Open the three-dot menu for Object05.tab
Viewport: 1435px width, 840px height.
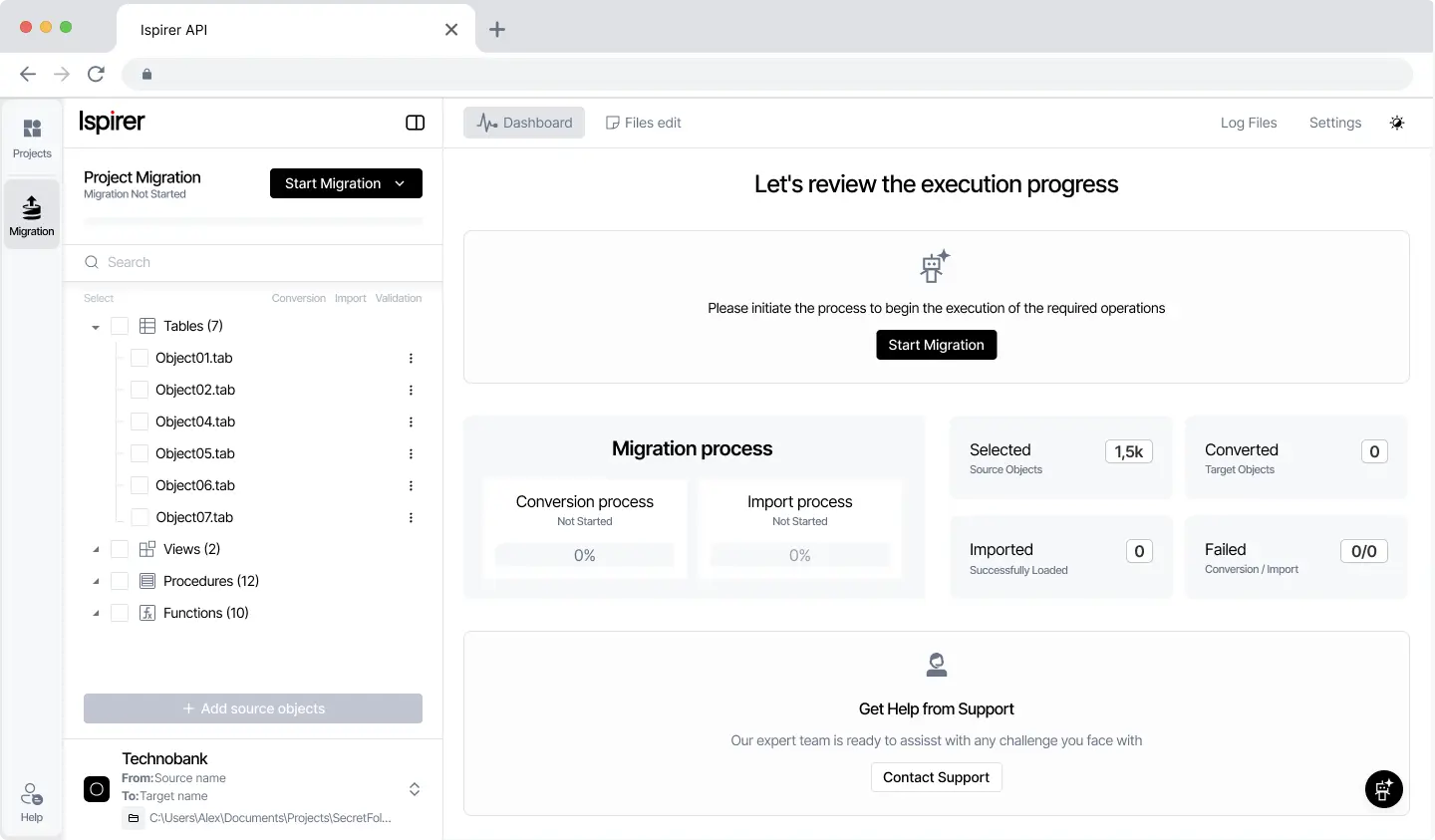coord(411,453)
